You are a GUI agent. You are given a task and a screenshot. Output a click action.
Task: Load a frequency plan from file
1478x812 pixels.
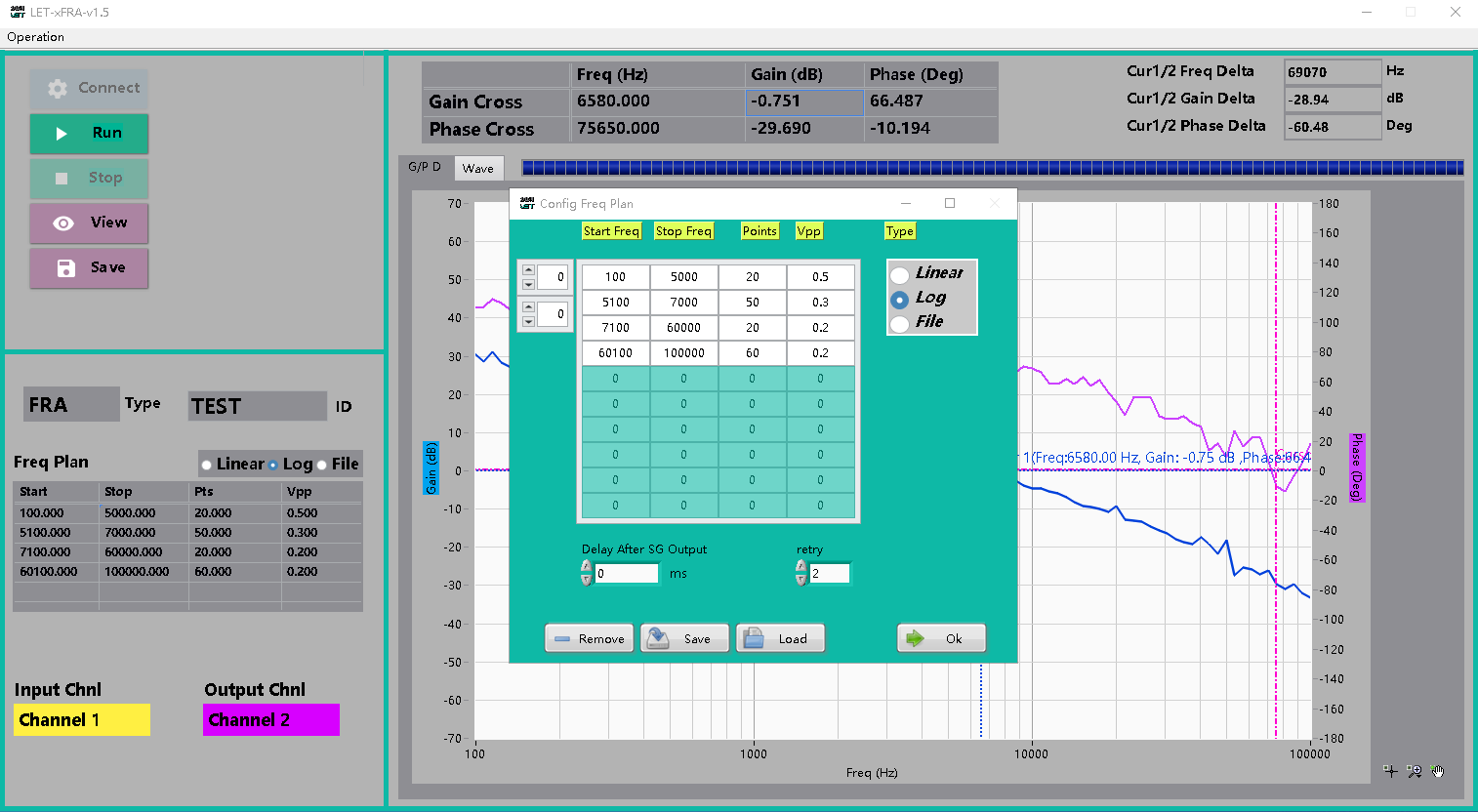pyautogui.click(x=779, y=638)
